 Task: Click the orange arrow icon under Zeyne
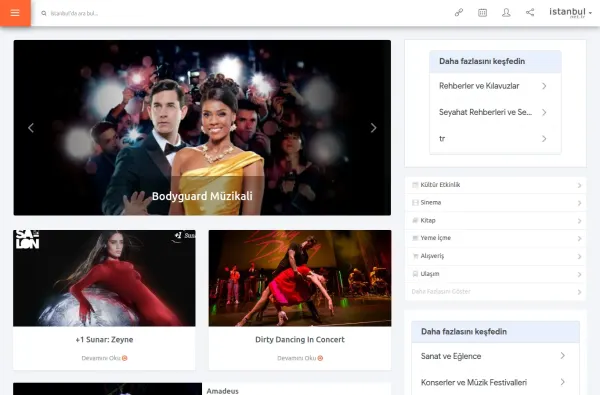tap(125, 358)
